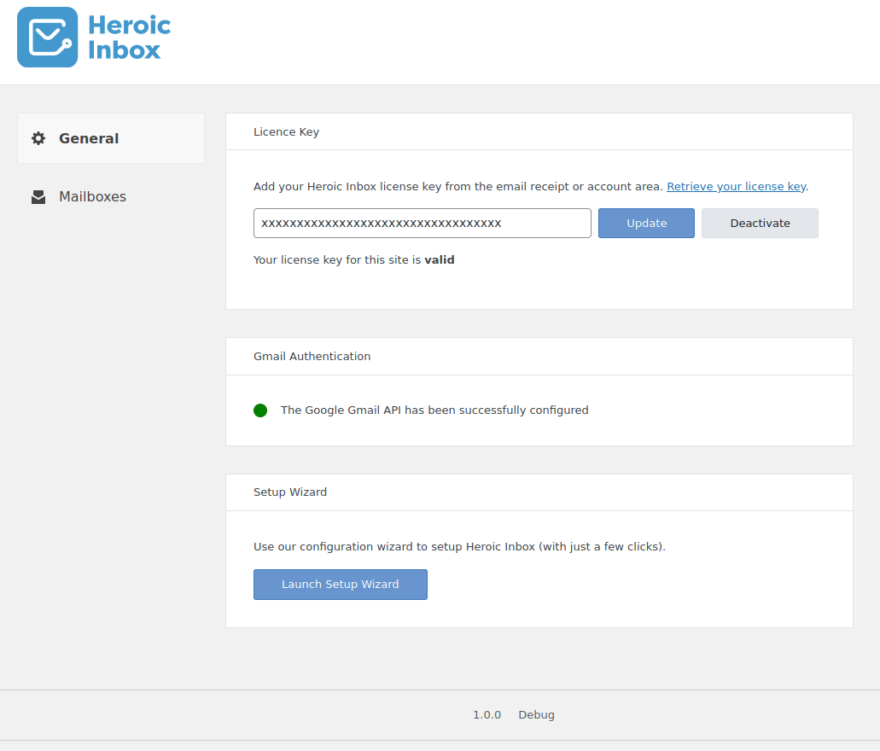Click the envelope icon beside Mailboxes
The image size is (880, 751).
(38, 197)
